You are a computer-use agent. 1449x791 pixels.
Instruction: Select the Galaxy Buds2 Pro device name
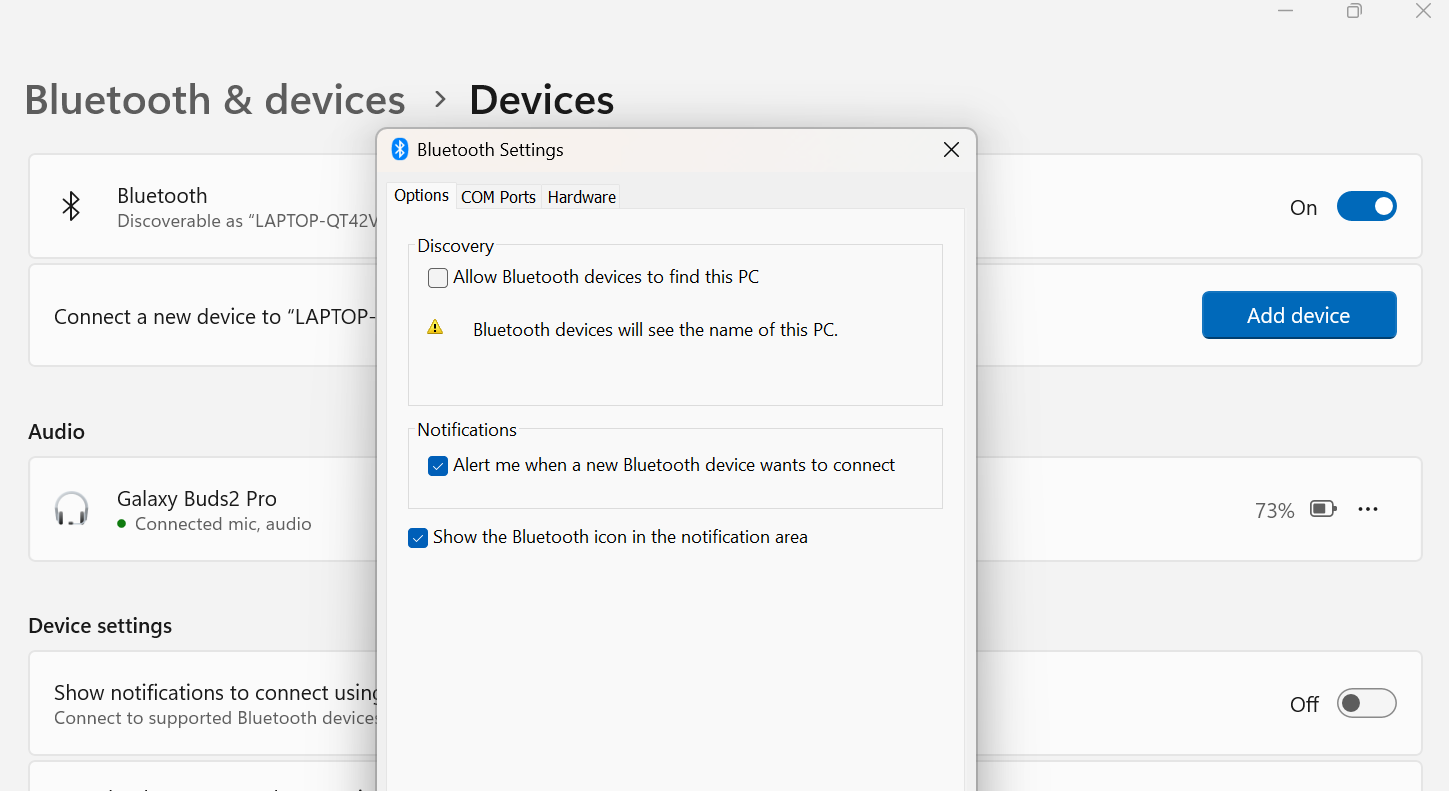(197, 498)
